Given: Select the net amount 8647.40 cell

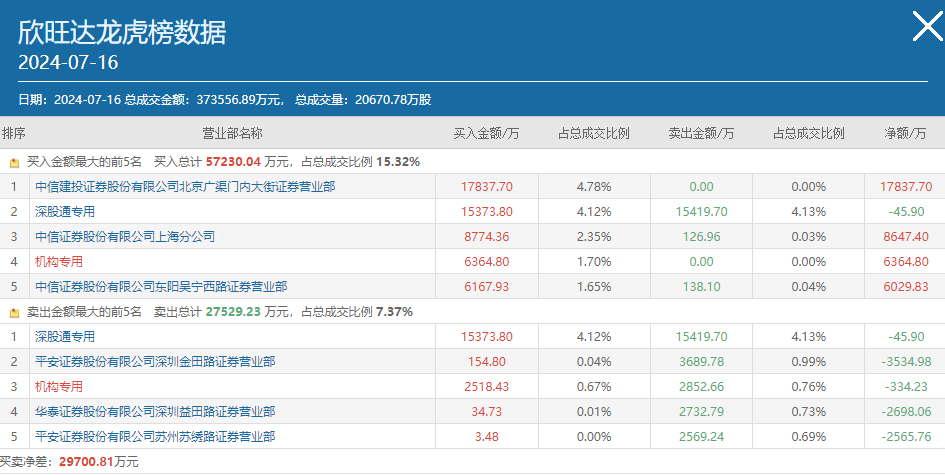Looking at the screenshot, I should click(x=906, y=237).
